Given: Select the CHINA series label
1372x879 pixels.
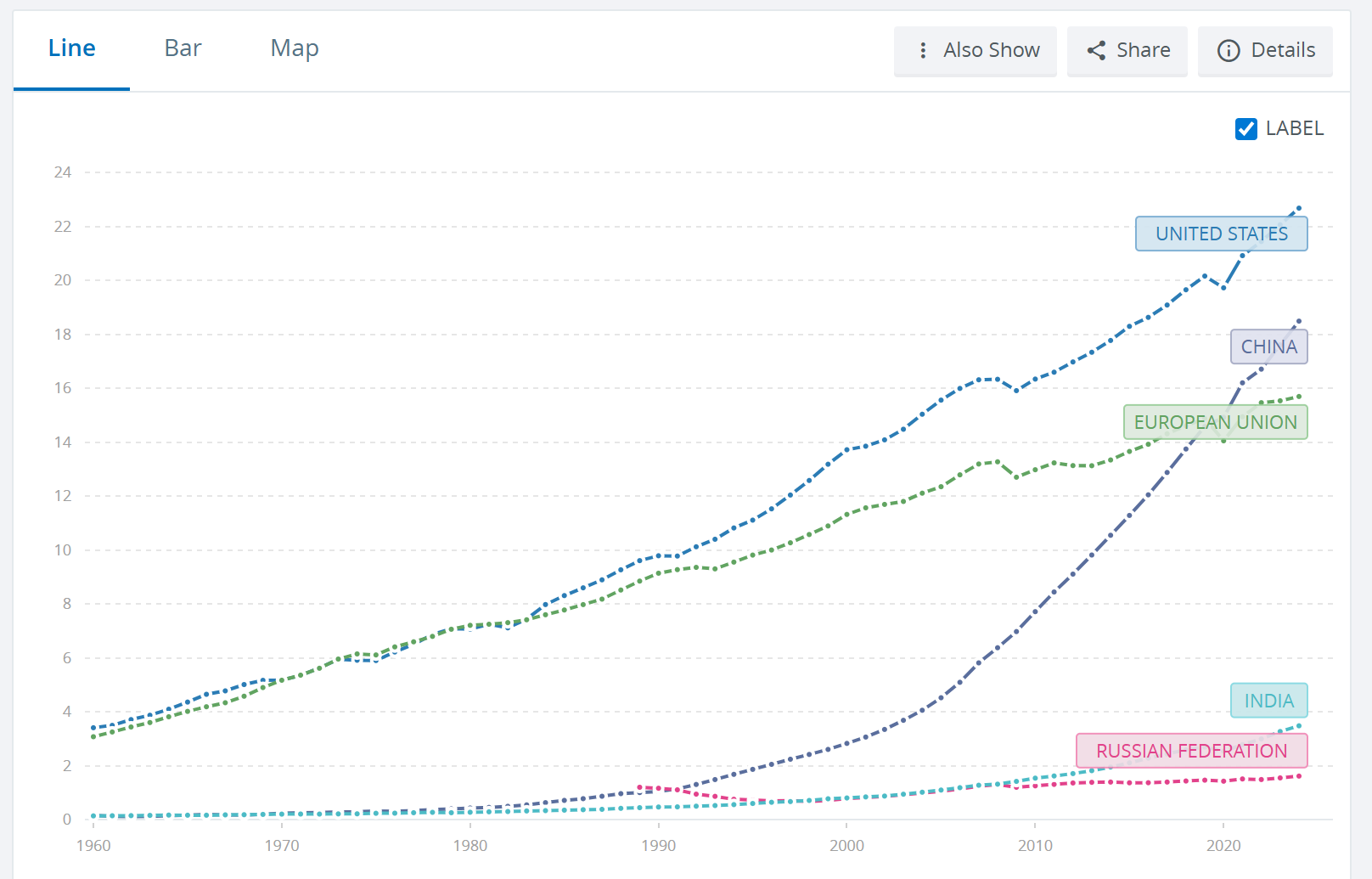Looking at the screenshot, I should pos(1268,347).
